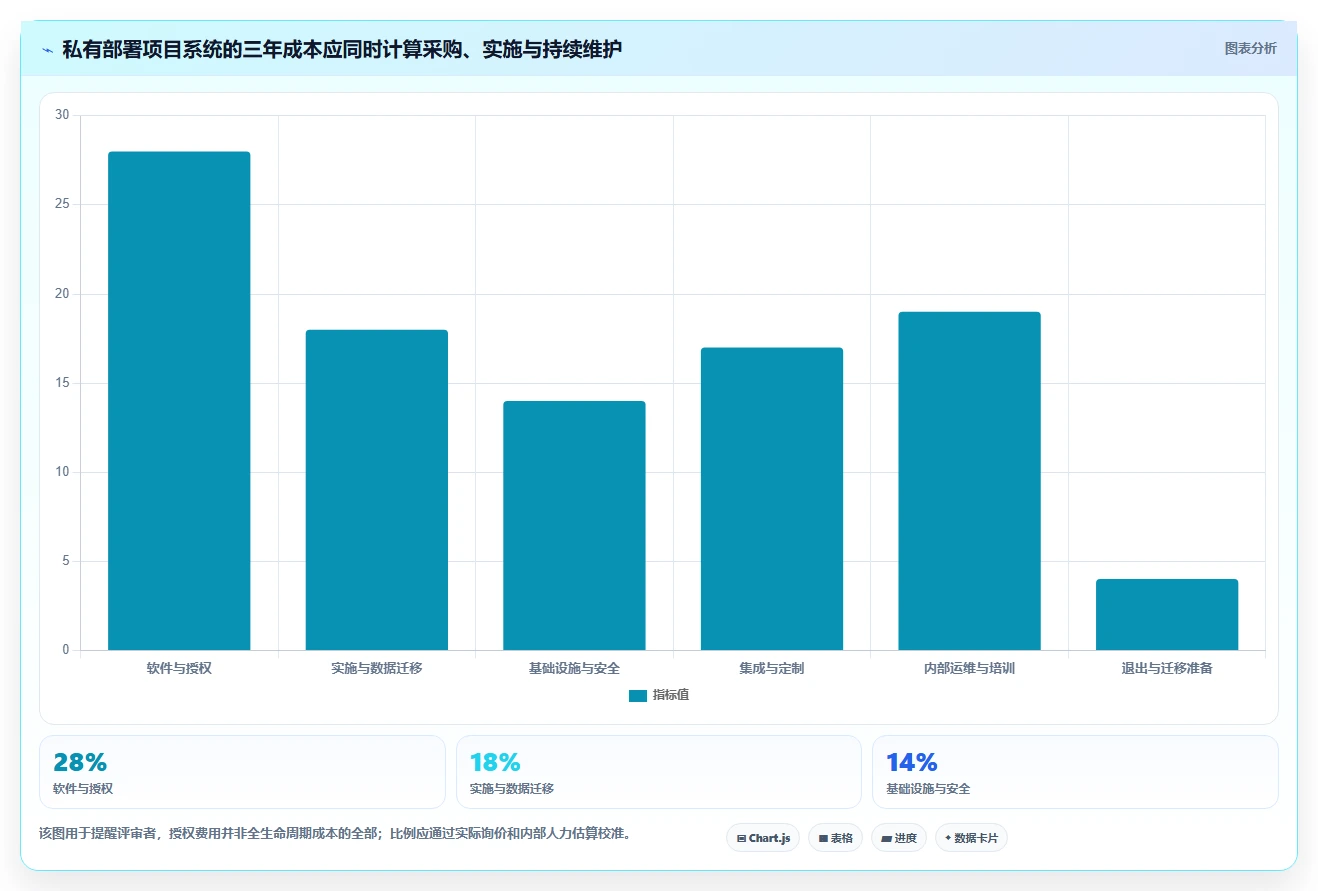
Task: Click the 集成与定制 bar in chart
Action: point(772,499)
